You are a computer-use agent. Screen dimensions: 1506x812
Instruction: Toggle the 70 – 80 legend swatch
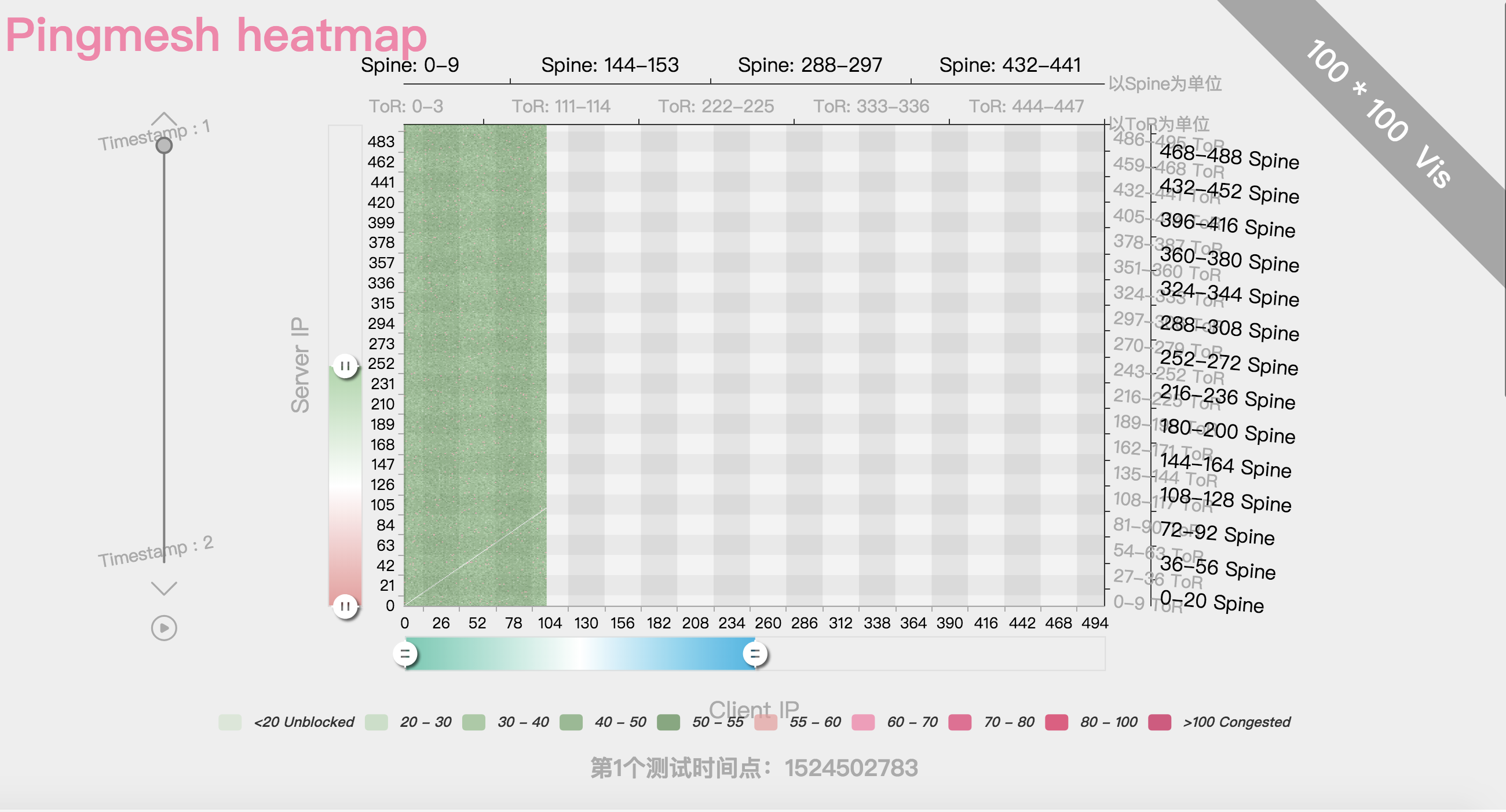960,723
